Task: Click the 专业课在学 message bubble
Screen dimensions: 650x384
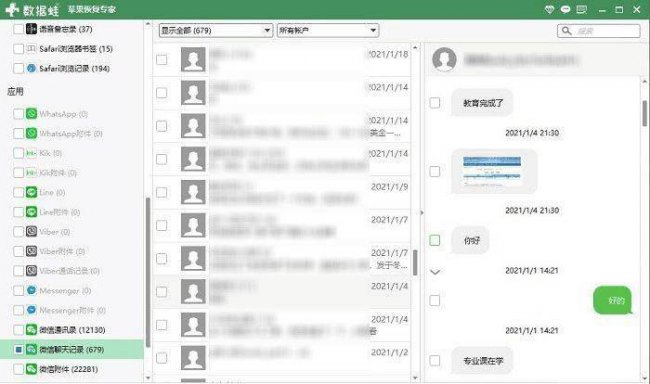Action: coord(482,360)
